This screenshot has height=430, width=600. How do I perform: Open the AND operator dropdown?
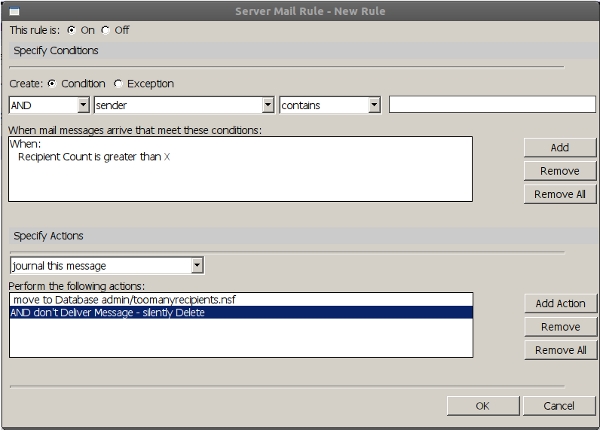coord(82,105)
